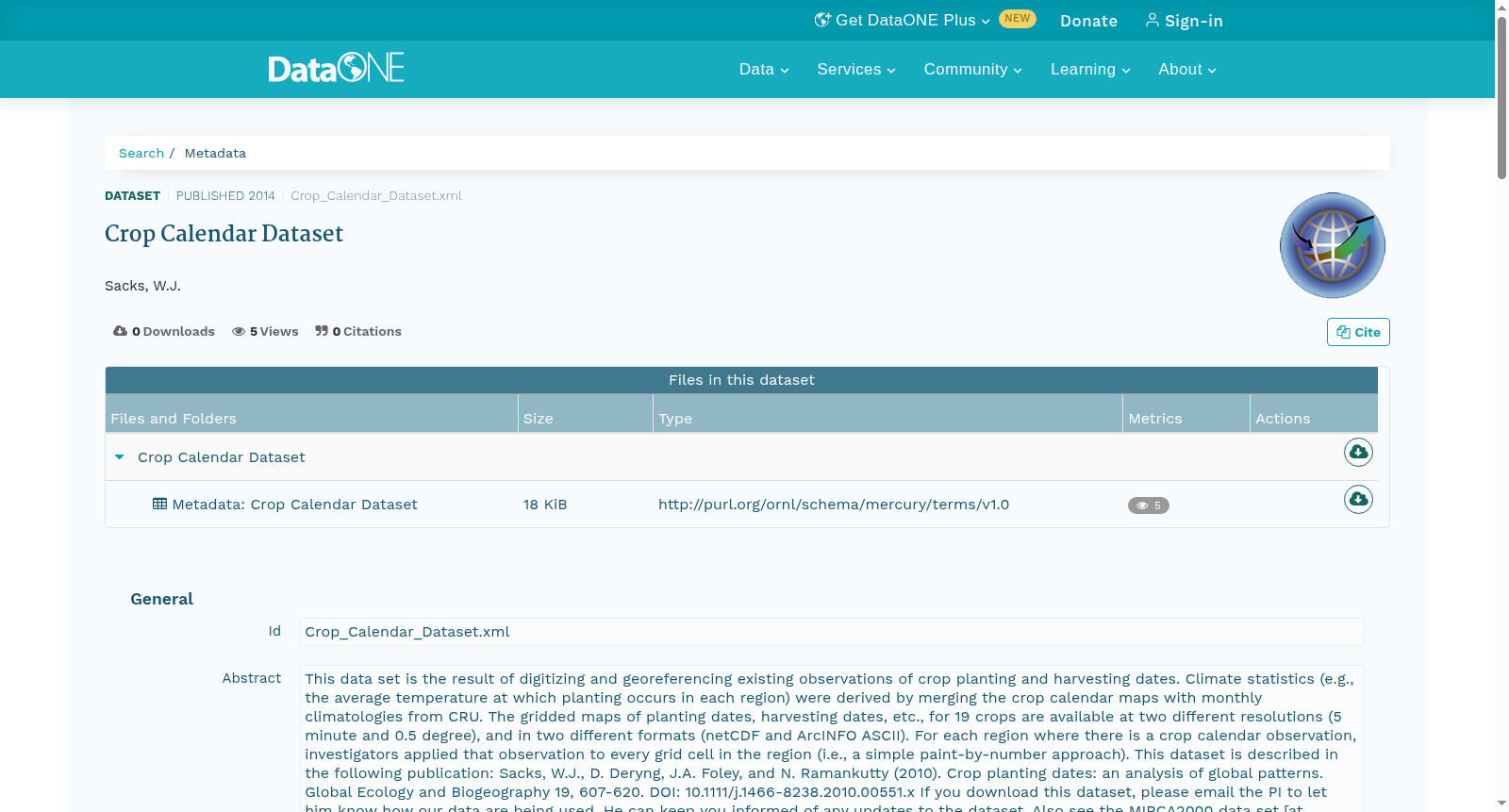Viewport: 1509px width, 812px height.
Task: Open the DataONE logo home link
Action: click(336, 68)
